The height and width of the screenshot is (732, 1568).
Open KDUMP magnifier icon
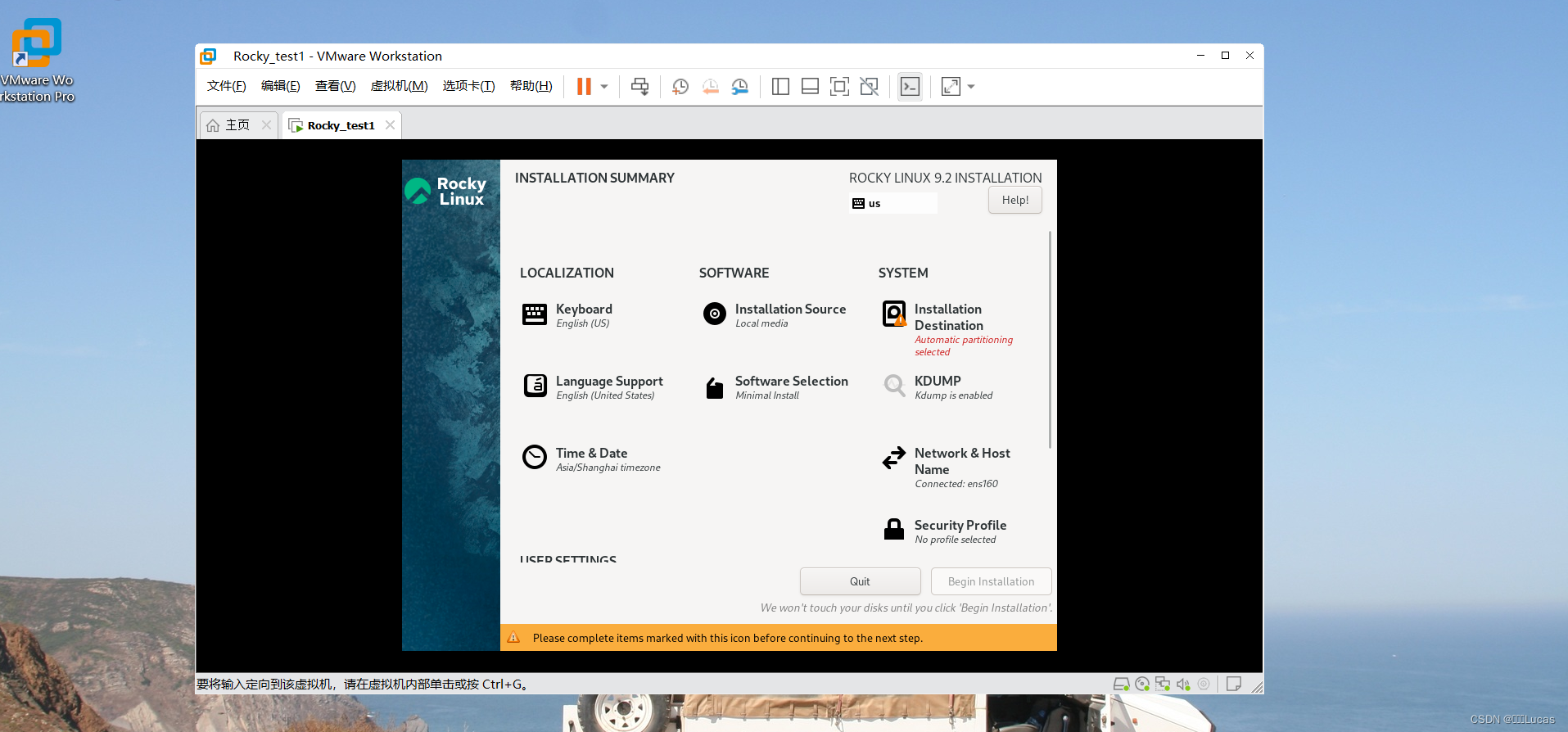894,385
